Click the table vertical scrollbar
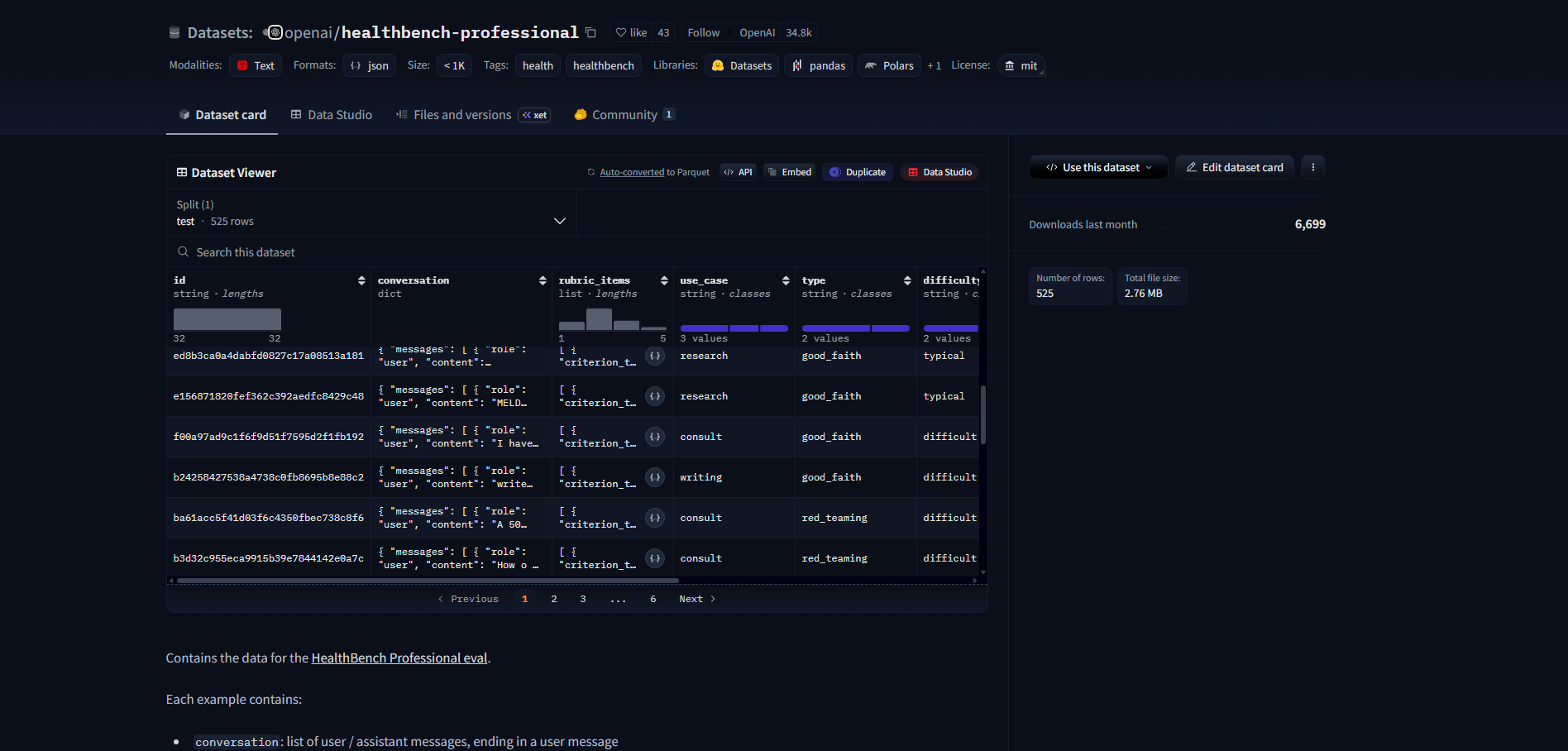1568x751 pixels. [x=983, y=415]
